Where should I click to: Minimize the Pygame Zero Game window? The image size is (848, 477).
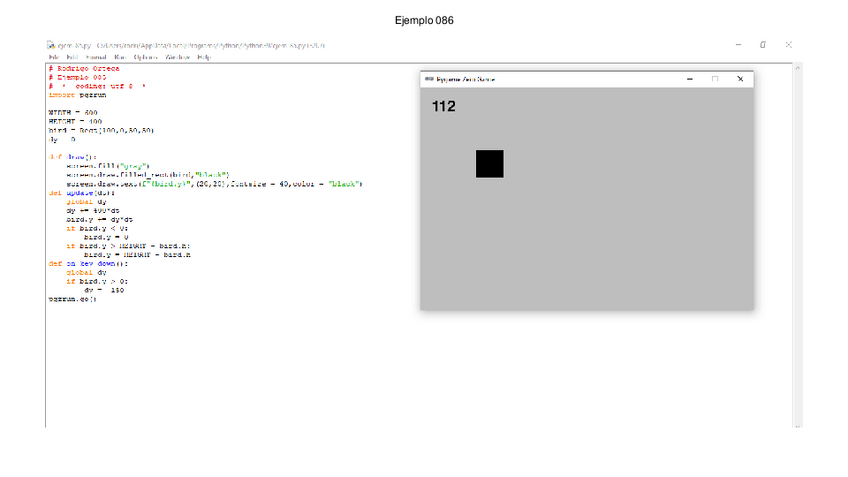690,79
